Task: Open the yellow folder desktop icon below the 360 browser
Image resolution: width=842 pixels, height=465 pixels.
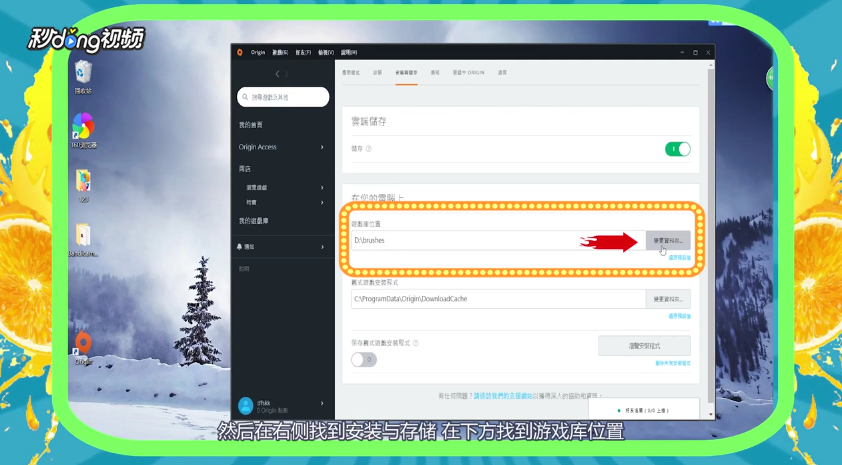Action: click(x=83, y=185)
